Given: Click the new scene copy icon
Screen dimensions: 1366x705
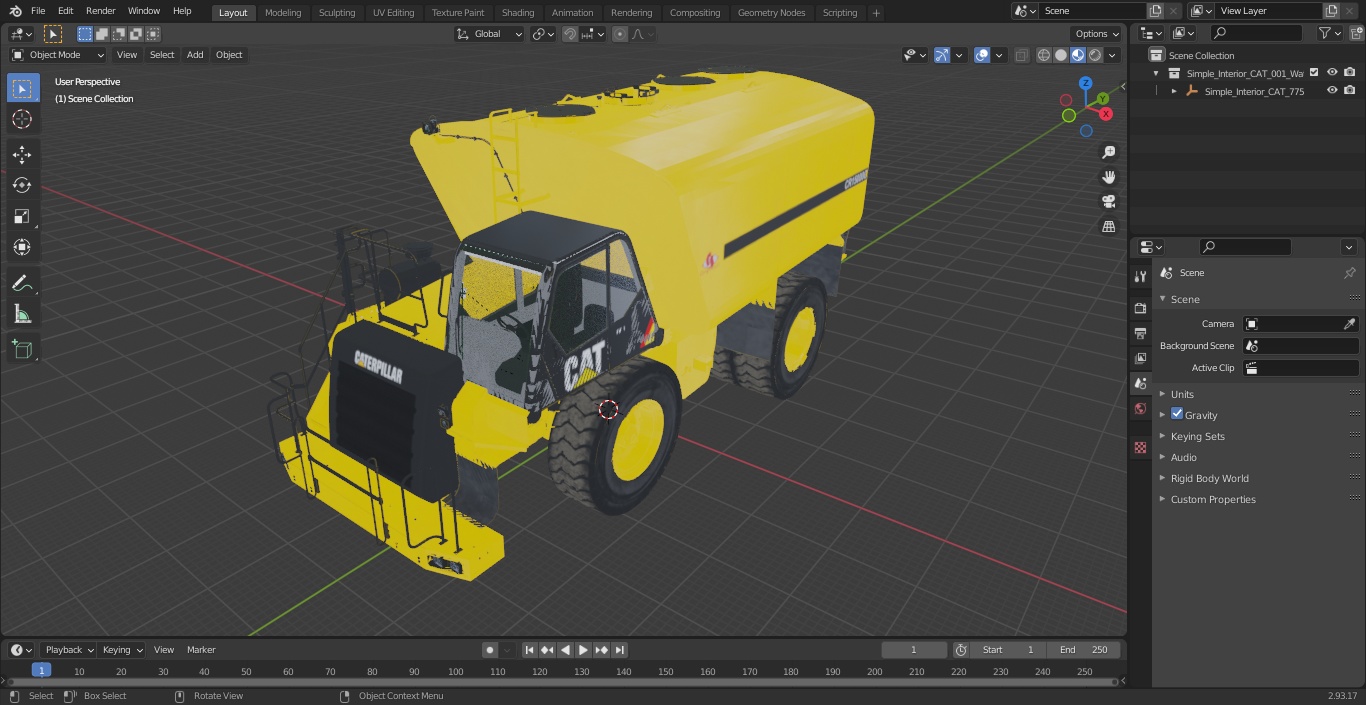Looking at the screenshot, I should (1155, 11).
